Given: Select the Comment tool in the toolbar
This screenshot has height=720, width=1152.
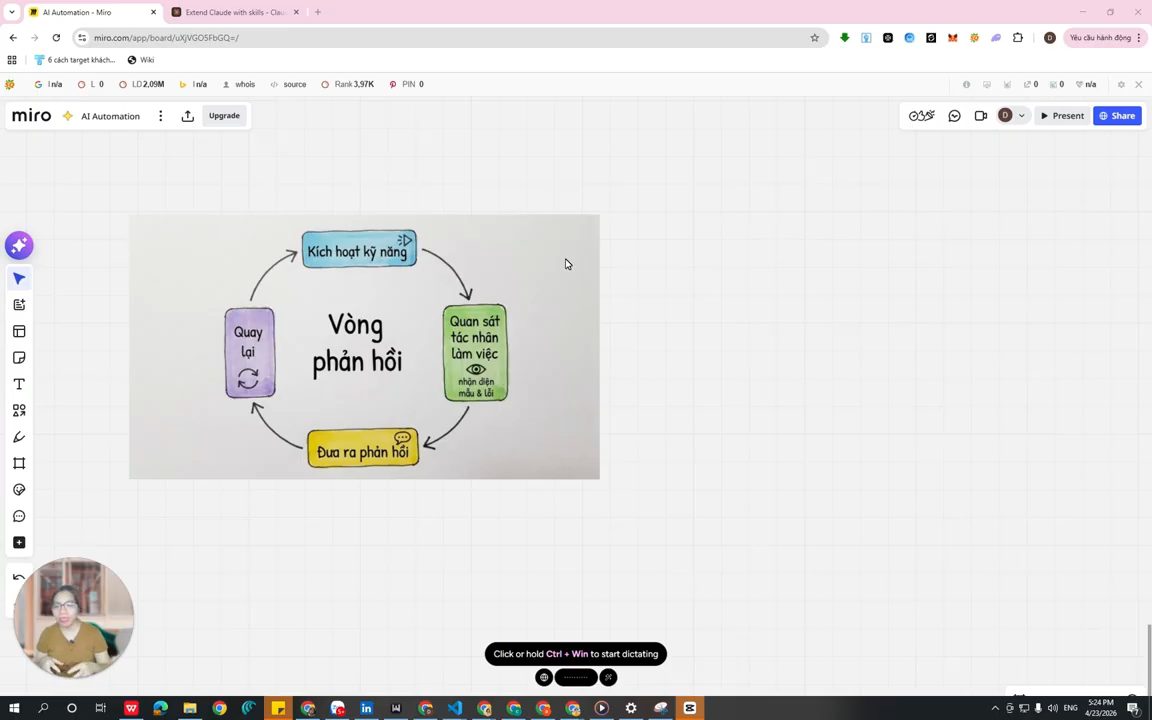Looking at the screenshot, I should (x=19, y=516).
